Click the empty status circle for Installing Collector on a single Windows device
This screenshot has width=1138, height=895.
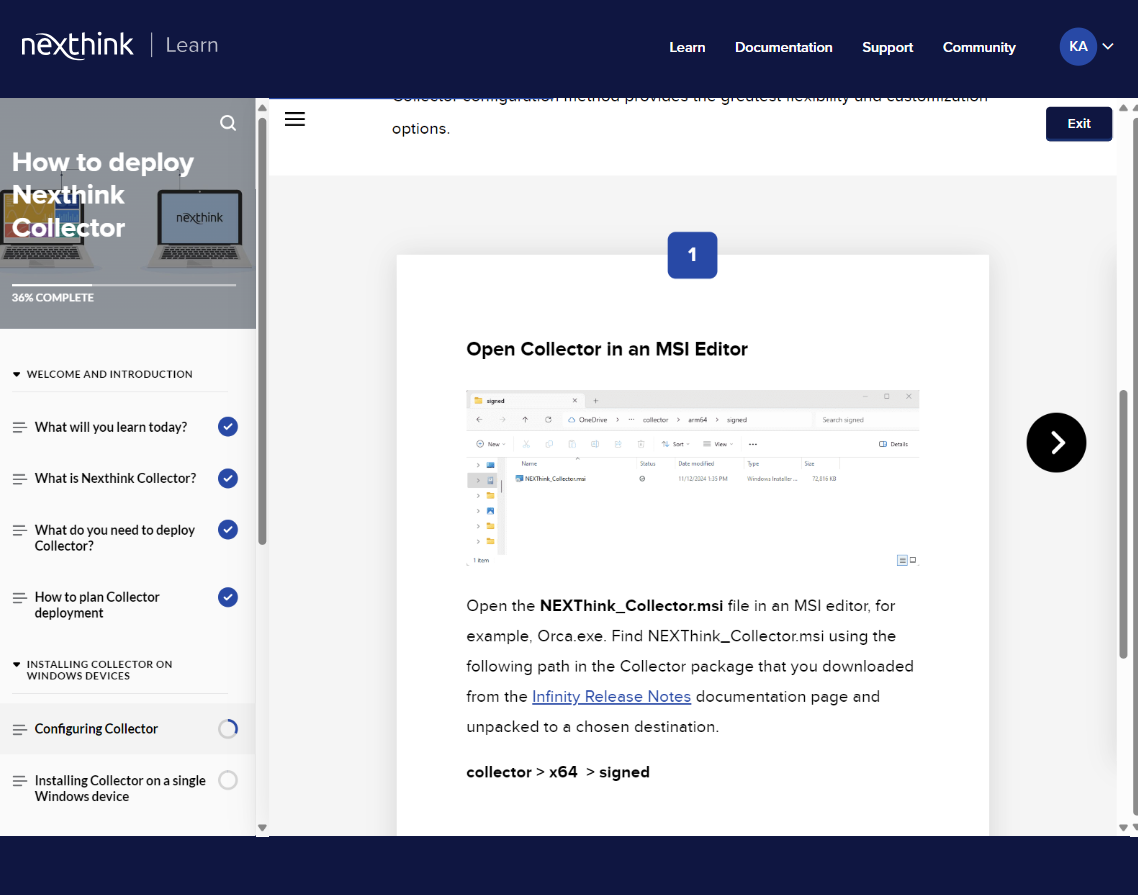coord(228,780)
